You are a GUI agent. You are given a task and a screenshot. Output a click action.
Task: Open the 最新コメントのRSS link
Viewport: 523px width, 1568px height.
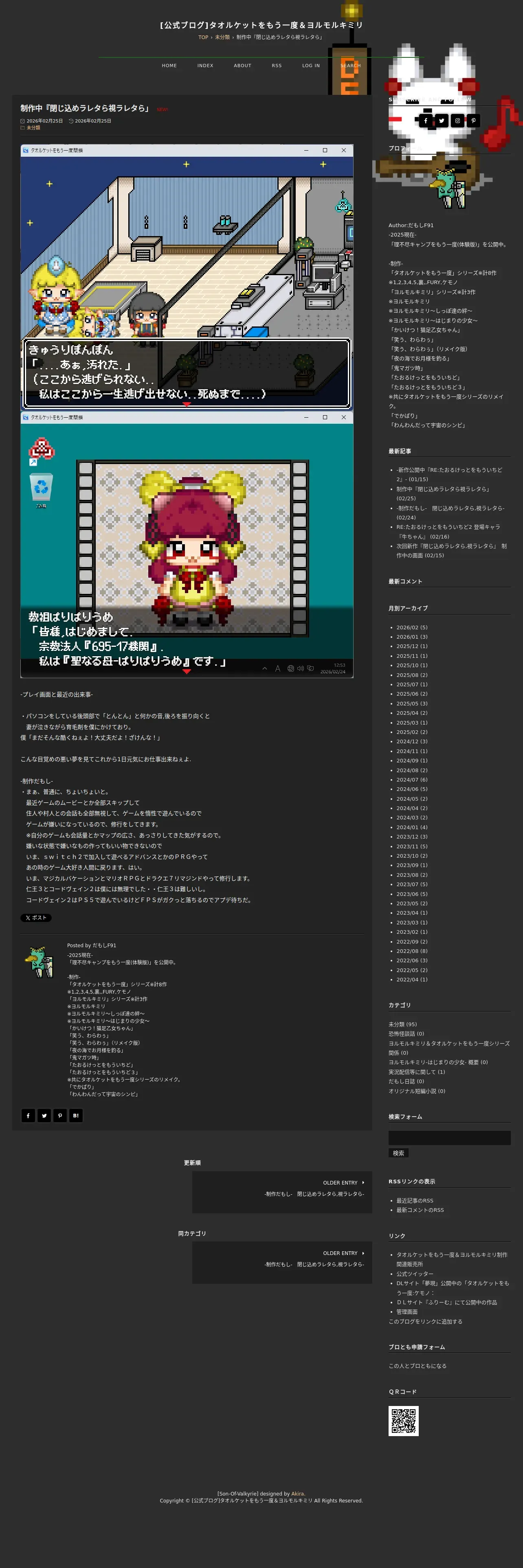pyautogui.click(x=420, y=1210)
